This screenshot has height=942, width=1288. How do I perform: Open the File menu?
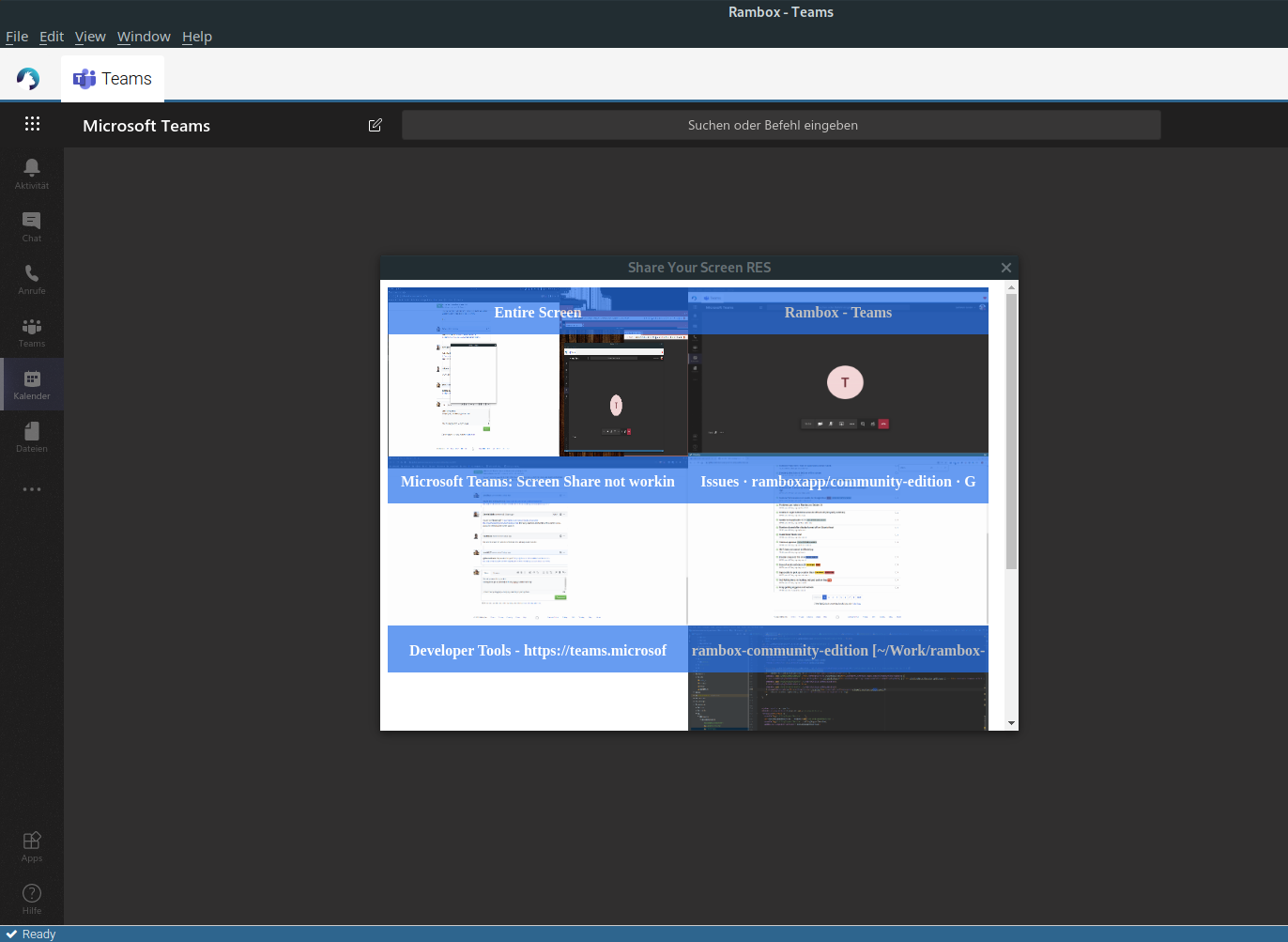17,37
